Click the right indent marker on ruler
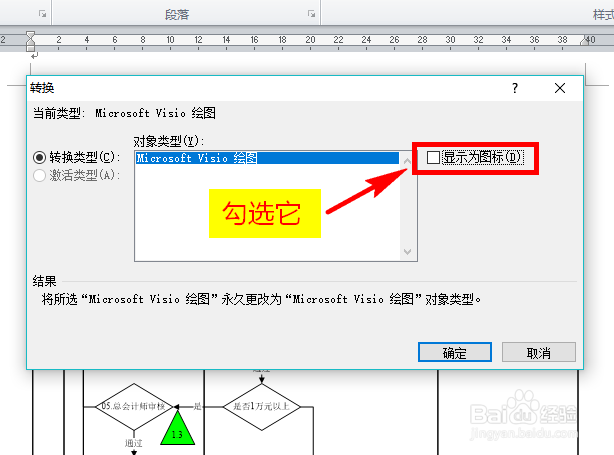The height and width of the screenshot is (455, 614). coord(585,41)
